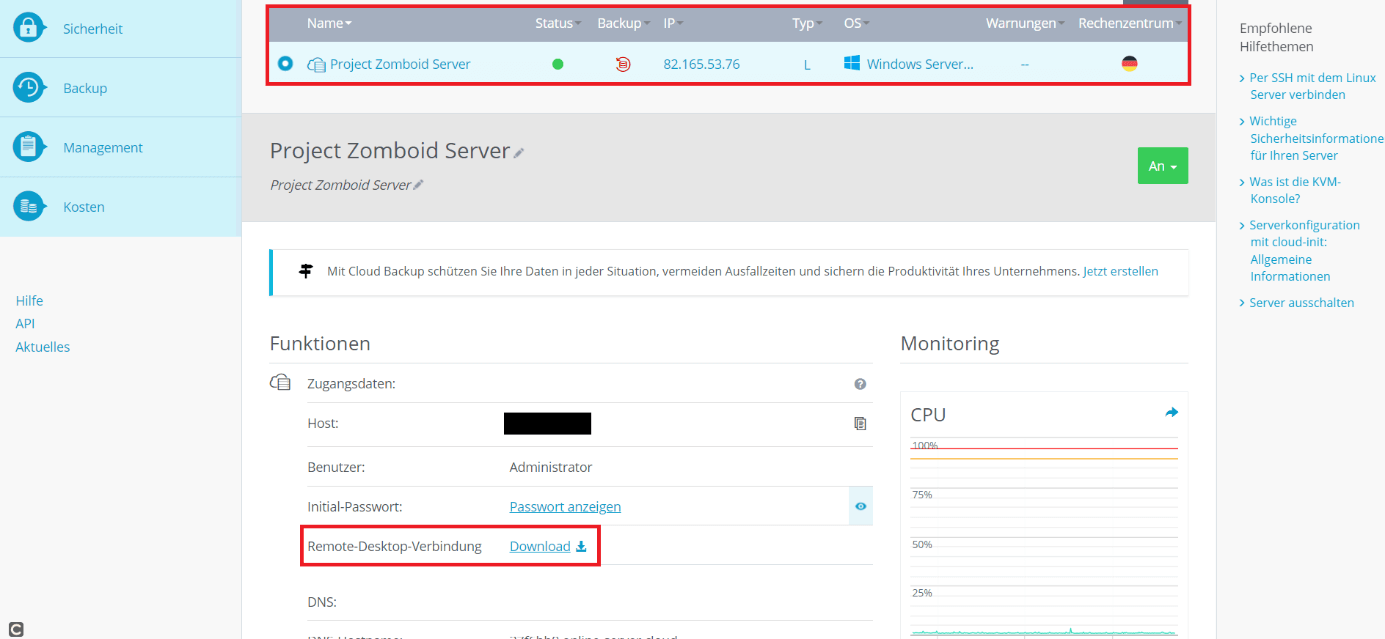Open the green An power dropdown
1385x639 pixels.
[1162, 166]
